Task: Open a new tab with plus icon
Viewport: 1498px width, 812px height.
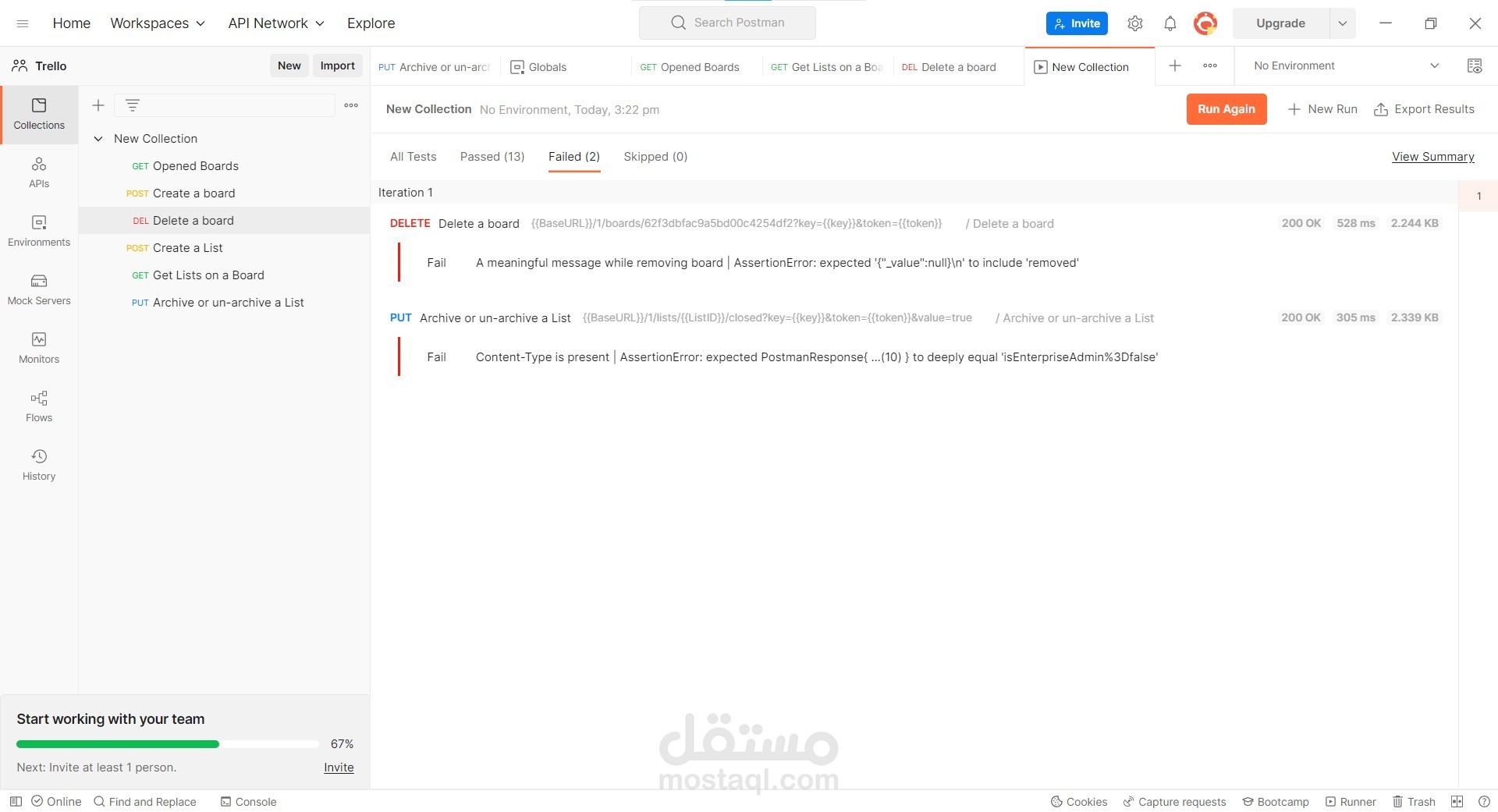Action: point(1175,66)
